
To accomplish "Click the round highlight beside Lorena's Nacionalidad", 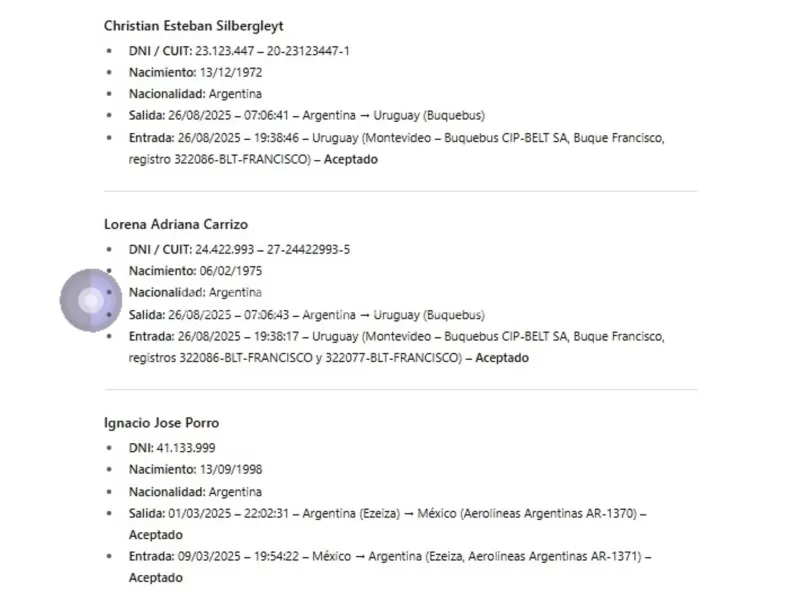I will point(91,299).
